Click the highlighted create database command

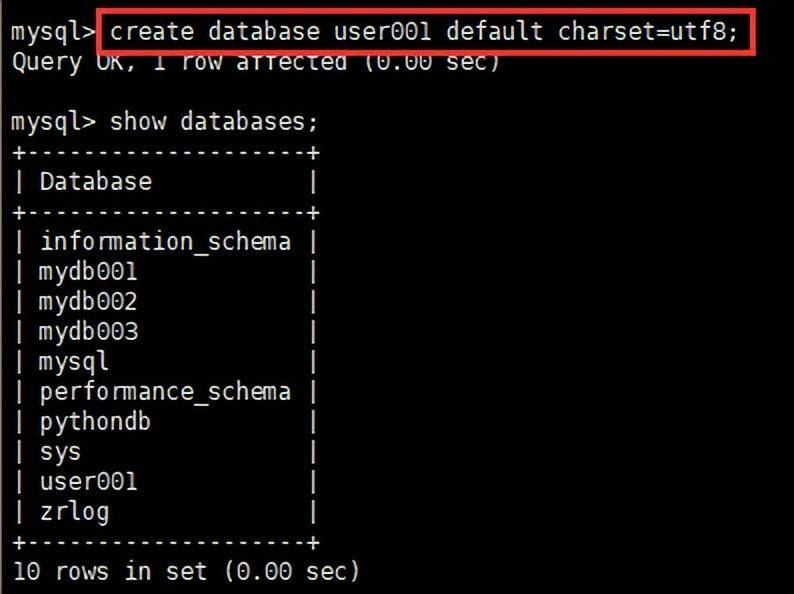[423, 32]
